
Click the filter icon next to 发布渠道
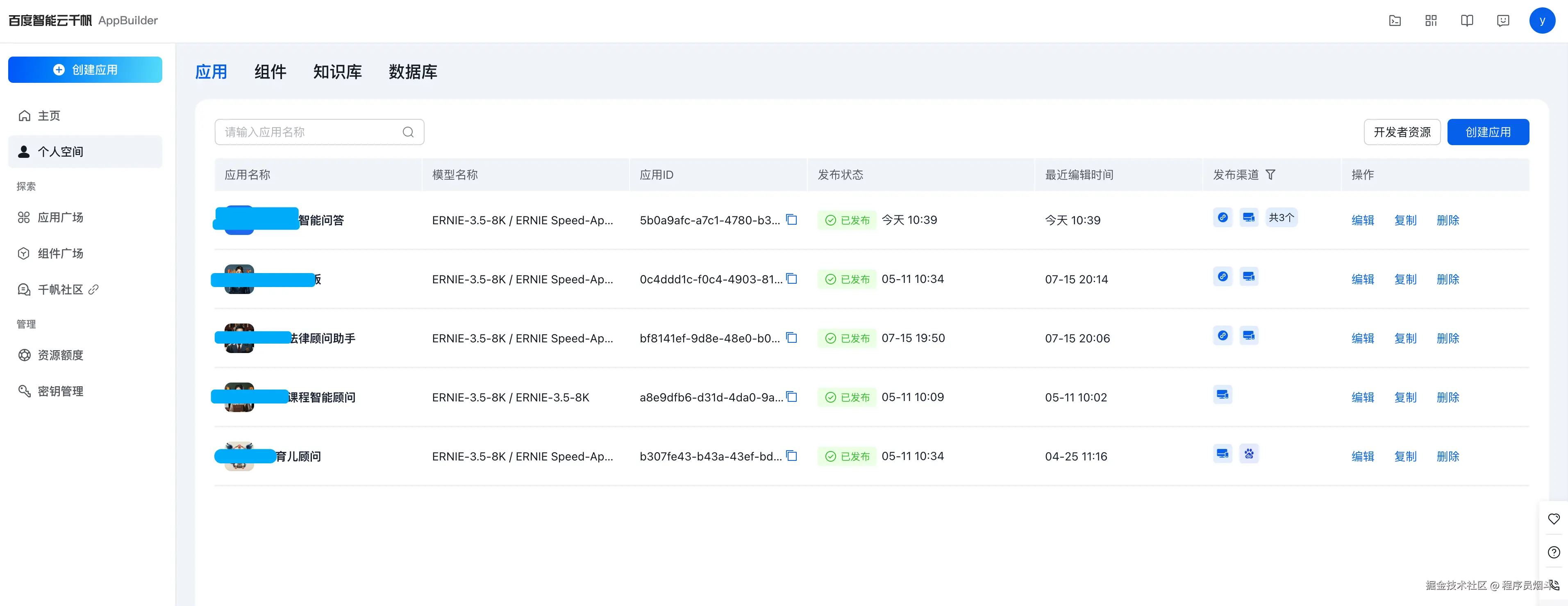coord(1270,175)
